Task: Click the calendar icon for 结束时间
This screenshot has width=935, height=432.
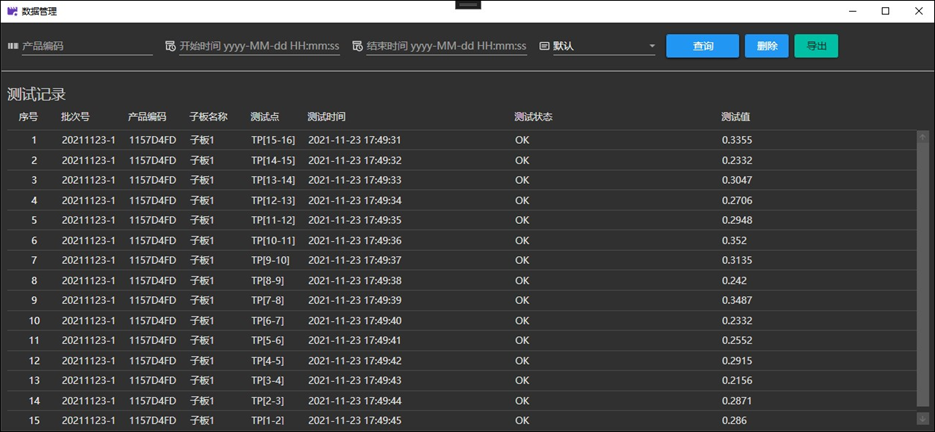Action: pos(357,46)
